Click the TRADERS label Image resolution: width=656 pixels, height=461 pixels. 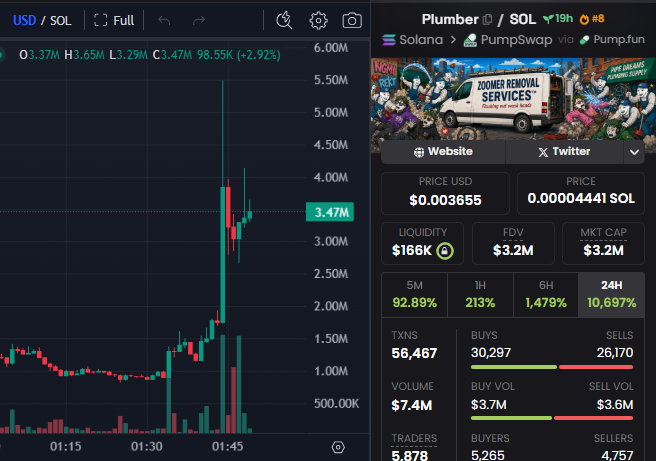414,438
